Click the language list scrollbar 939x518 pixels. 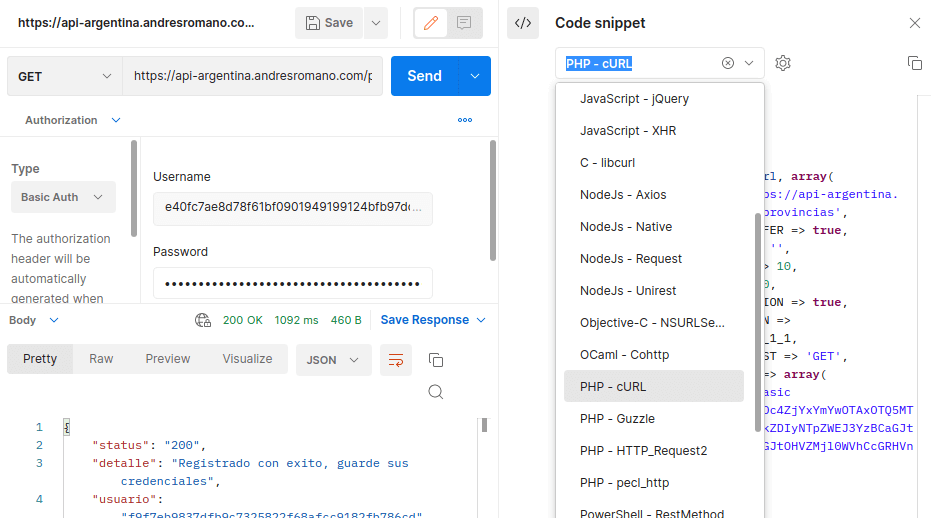758,322
